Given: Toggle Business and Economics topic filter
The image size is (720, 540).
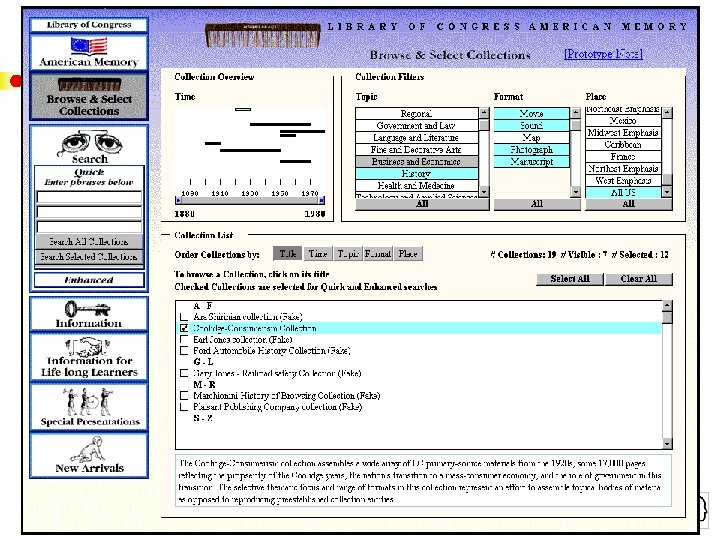Looking at the screenshot, I should coord(416,161).
